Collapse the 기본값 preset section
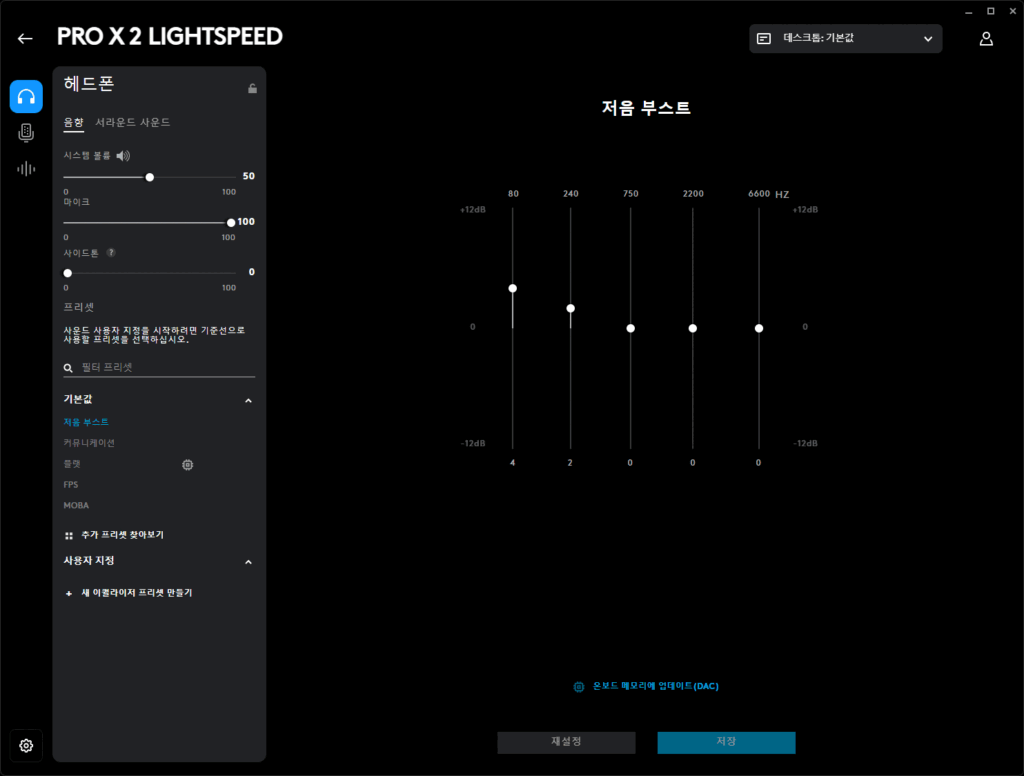The height and width of the screenshot is (776, 1024). [x=249, y=400]
